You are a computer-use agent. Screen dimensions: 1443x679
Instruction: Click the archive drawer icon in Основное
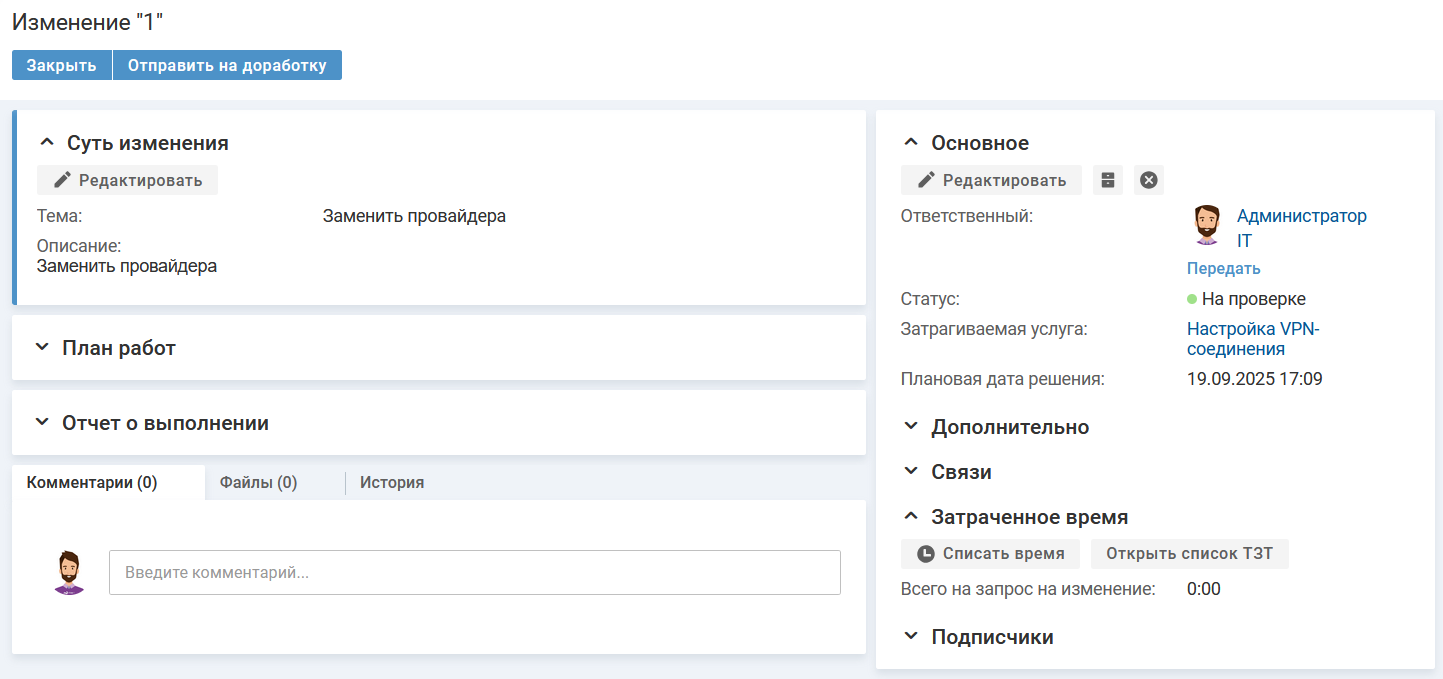coord(1107,180)
